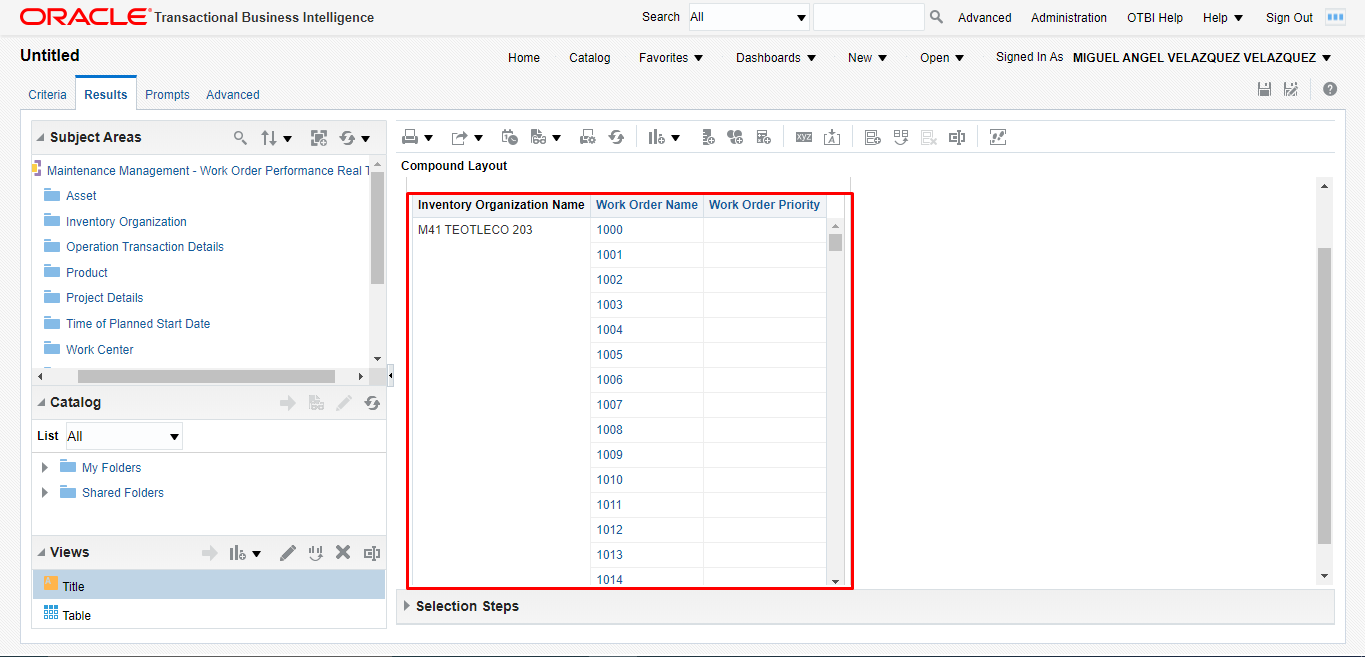The image size is (1365, 657).
Task: Click in the header search text field
Action: point(869,17)
